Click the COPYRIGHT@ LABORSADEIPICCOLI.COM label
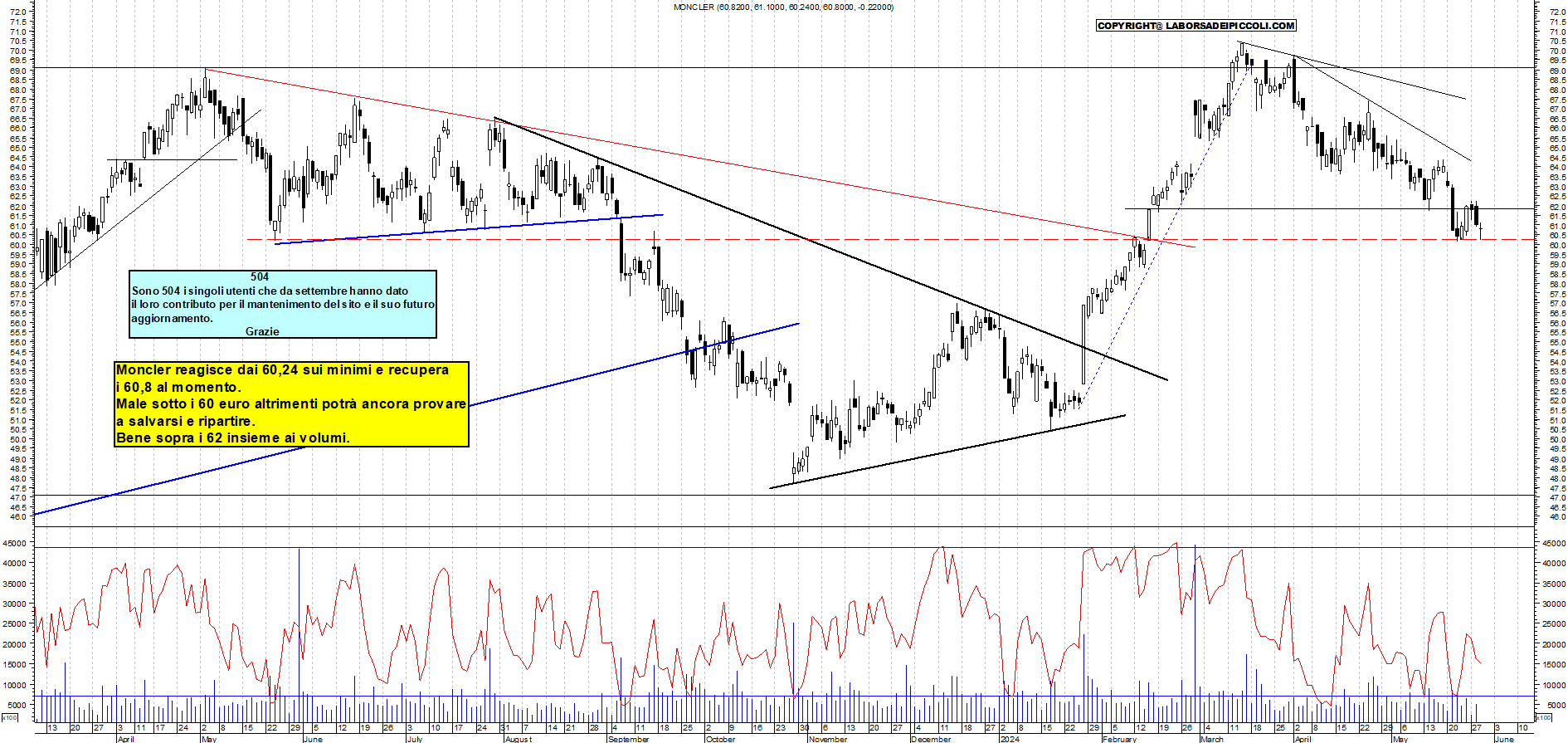This screenshot has height=743, width=1568. click(x=1195, y=26)
